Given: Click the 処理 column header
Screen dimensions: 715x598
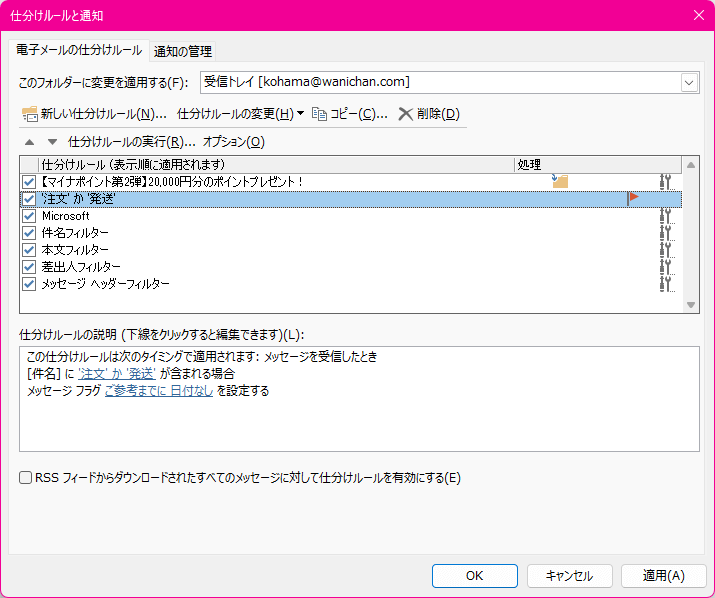Looking at the screenshot, I should coord(598,165).
